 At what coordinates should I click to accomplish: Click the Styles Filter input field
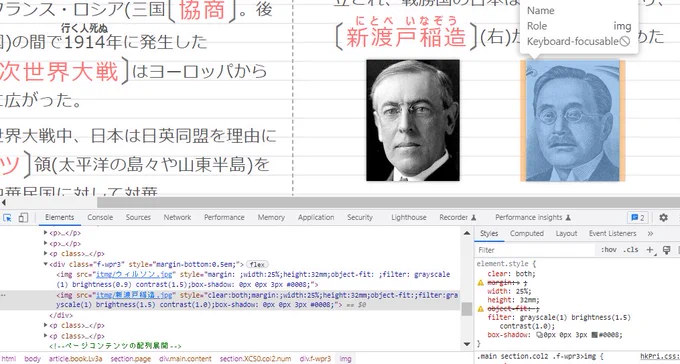tap(536, 250)
